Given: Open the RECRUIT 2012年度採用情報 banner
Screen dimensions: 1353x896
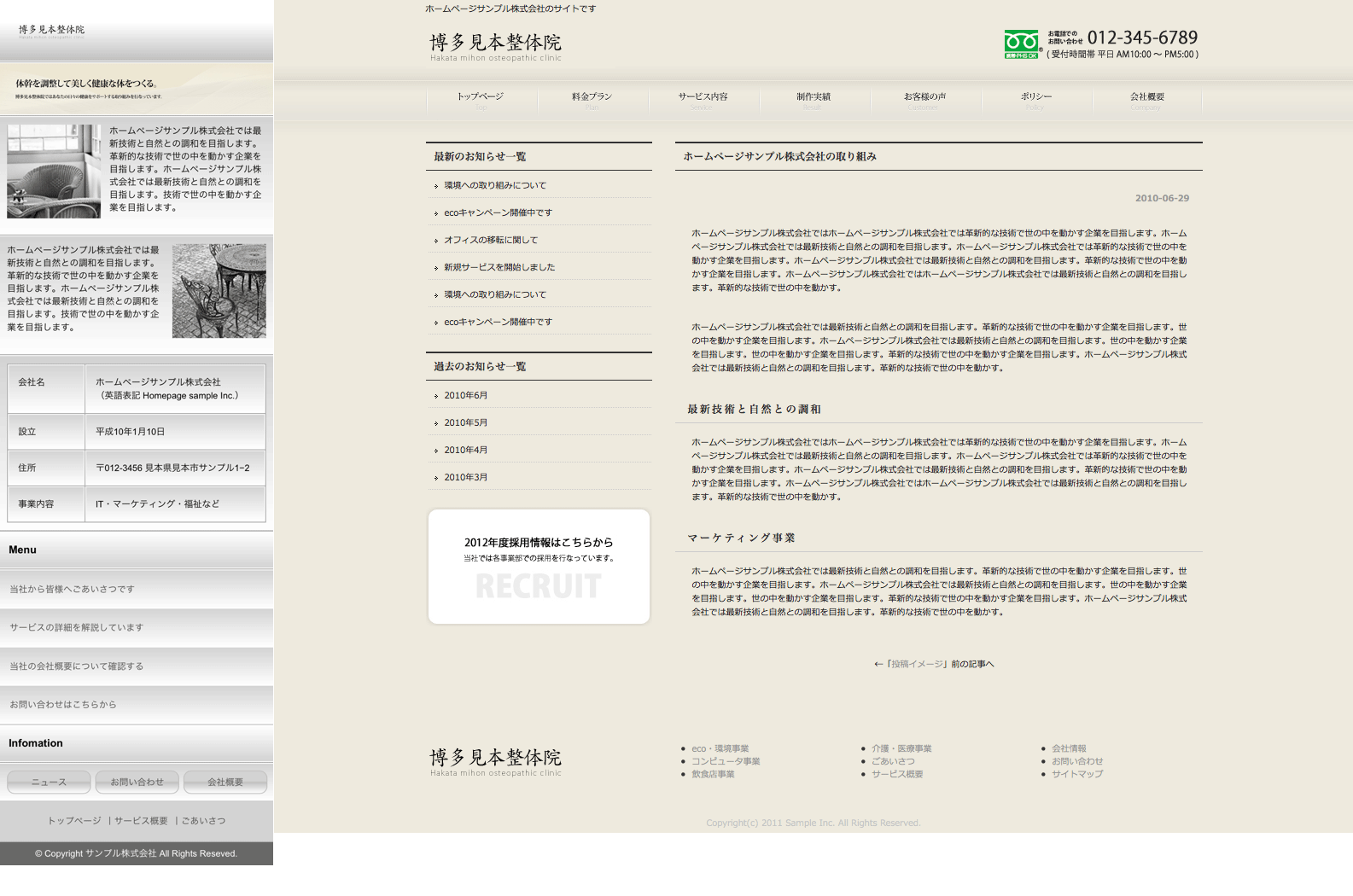Looking at the screenshot, I should 539,567.
